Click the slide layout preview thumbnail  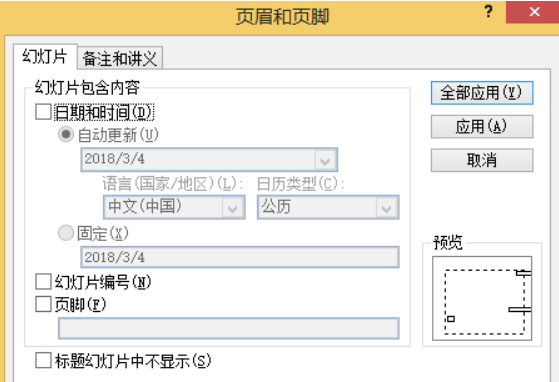[482, 298]
